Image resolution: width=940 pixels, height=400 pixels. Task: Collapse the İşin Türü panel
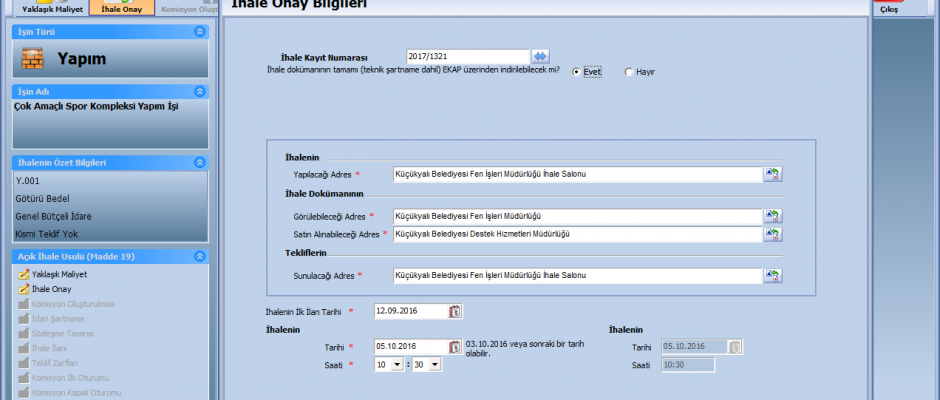tap(200, 32)
